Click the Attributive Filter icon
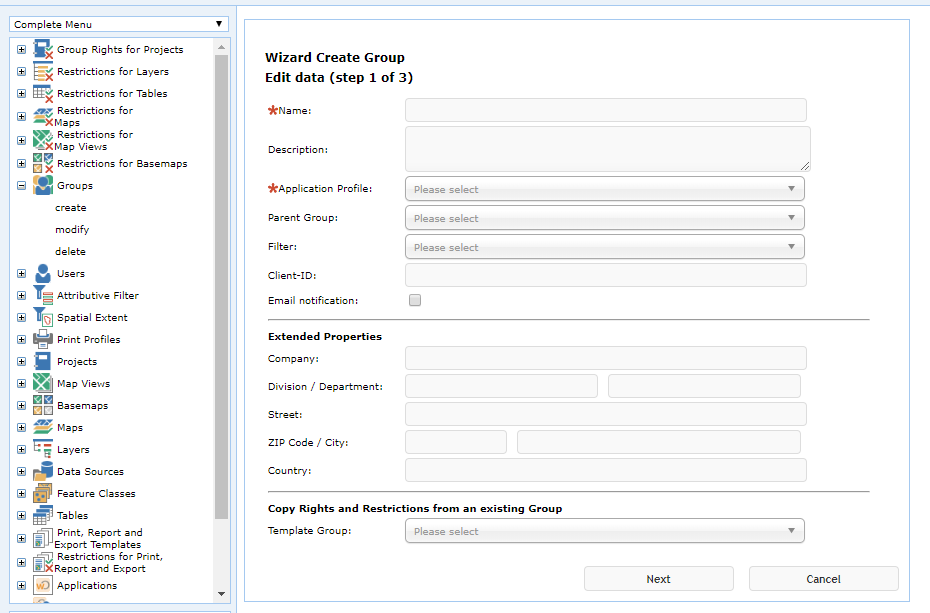Image resolution: width=930 pixels, height=613 pixels. 41,294
